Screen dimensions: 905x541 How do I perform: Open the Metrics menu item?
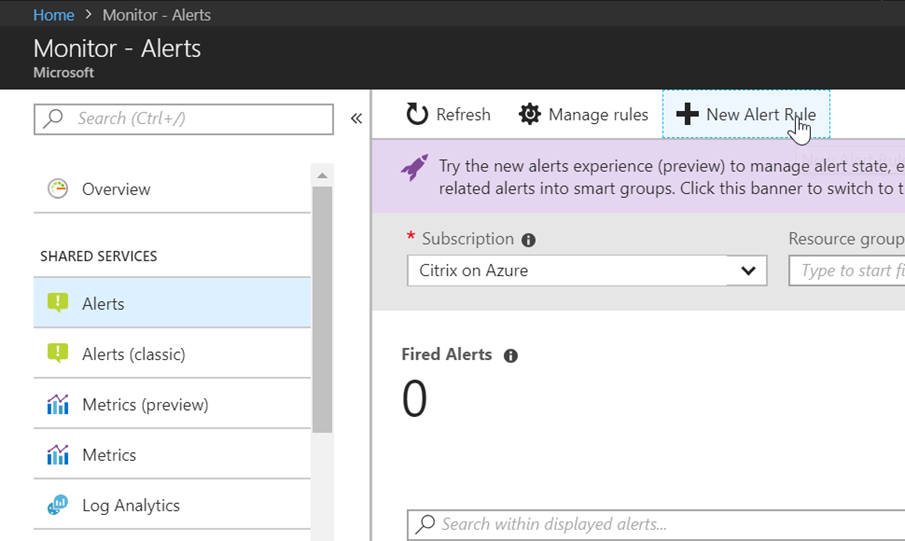click(x=172, y=454)
